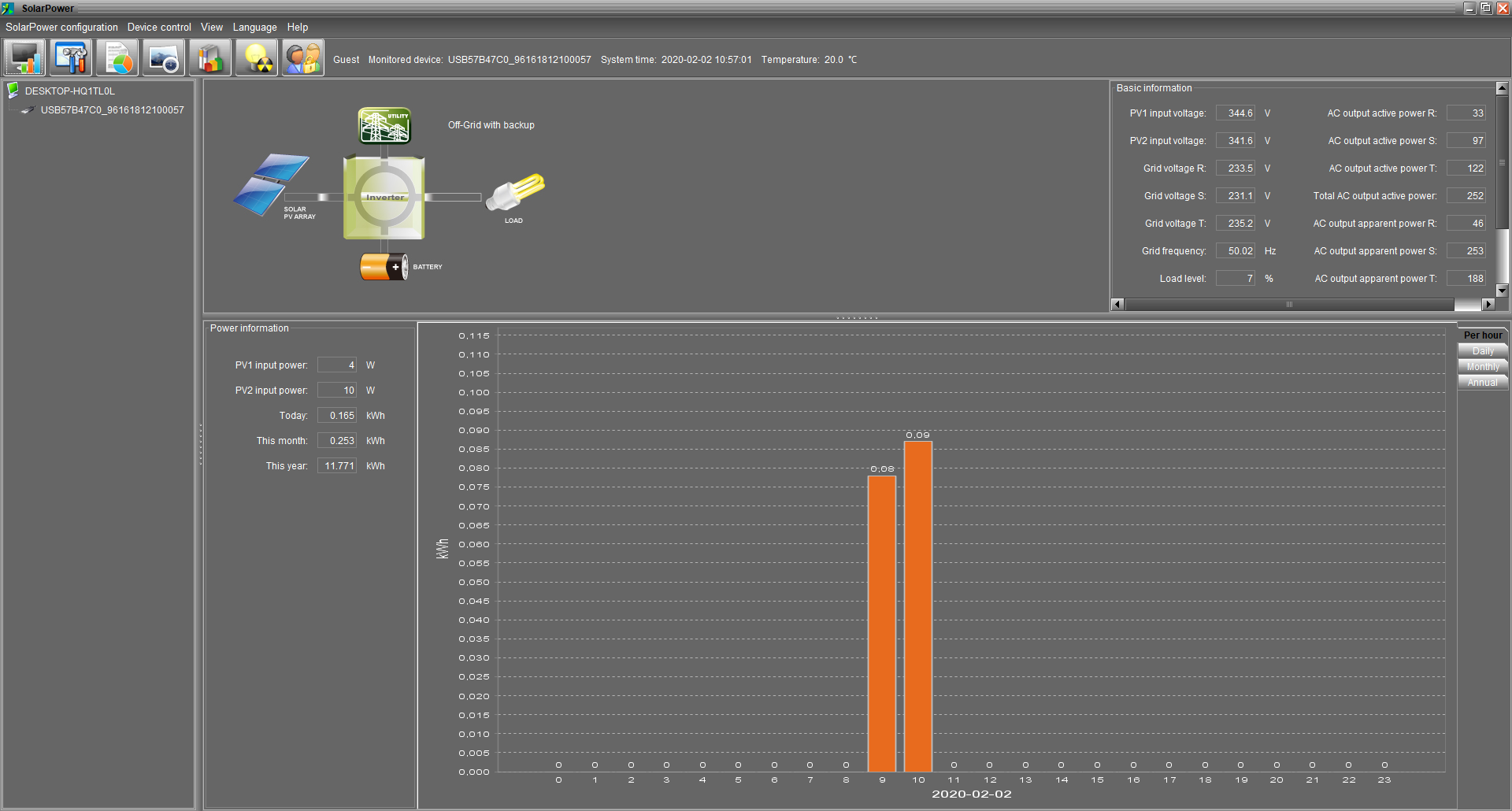Open the SolarPower configuration menu
Screen dimensions: 1512x811
61,27
